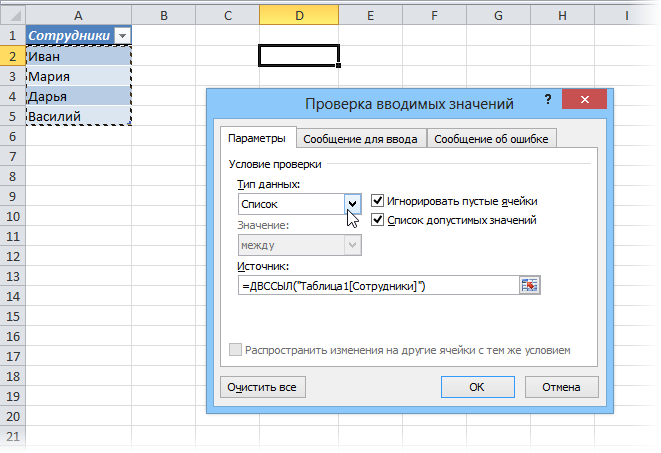The image size is (661, 453).
Task: Select row 2 header
Action: [13, 56]
